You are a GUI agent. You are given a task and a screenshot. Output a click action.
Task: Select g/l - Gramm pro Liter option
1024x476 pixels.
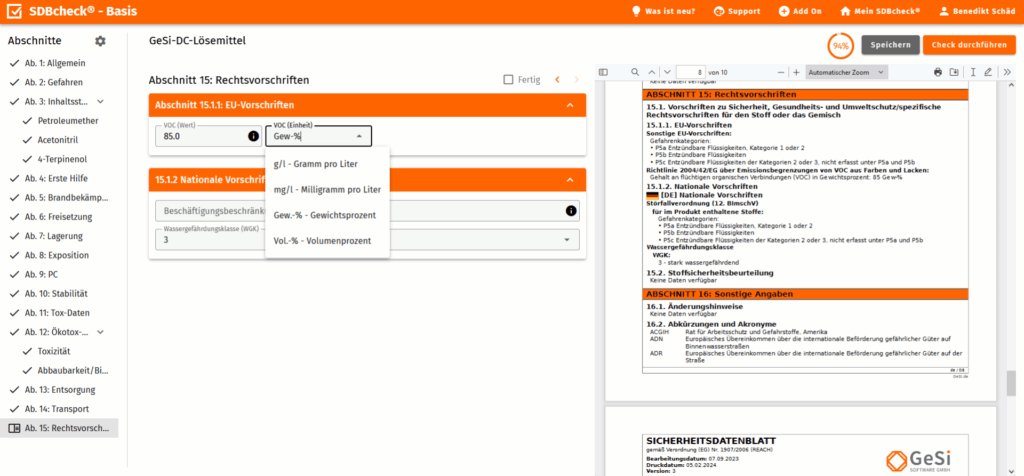click(x=316, y=164)
